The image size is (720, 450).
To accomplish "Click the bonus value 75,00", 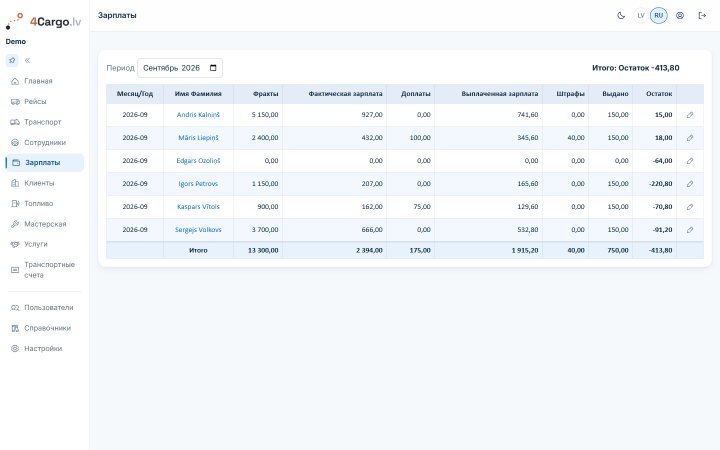I will pos(422,207).
